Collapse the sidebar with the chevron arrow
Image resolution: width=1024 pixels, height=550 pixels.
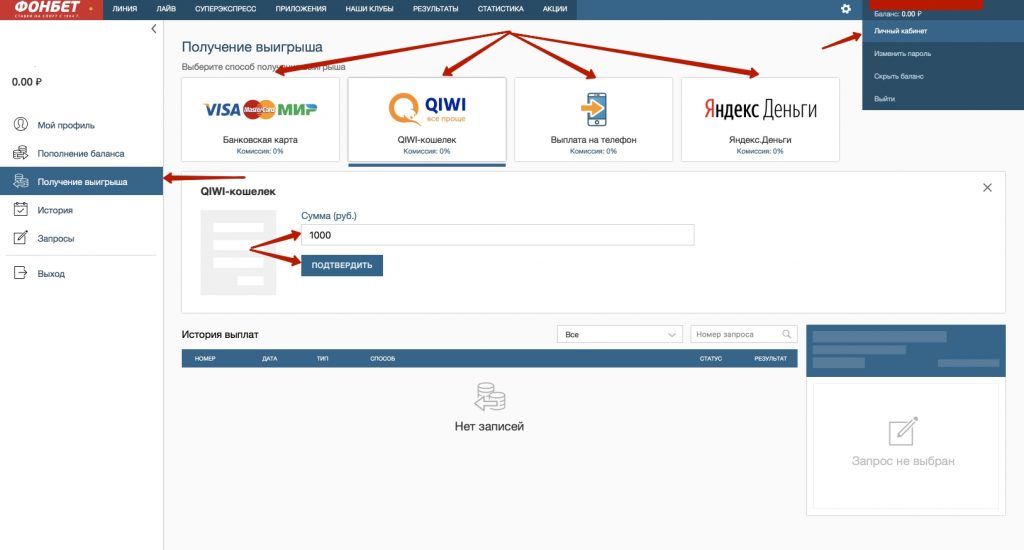(x=153, y=29)
